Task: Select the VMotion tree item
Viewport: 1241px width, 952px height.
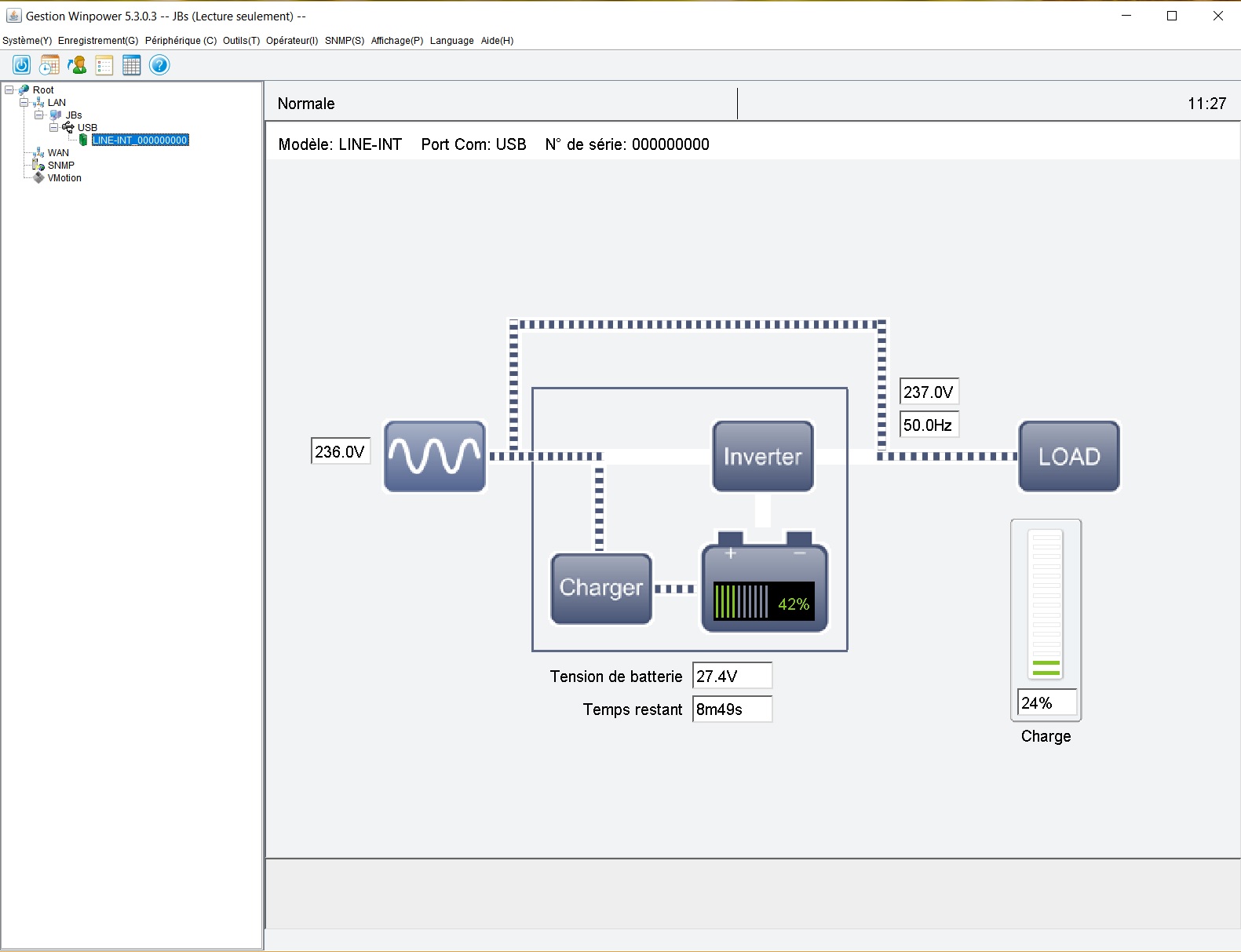Action: coord(64,178)
